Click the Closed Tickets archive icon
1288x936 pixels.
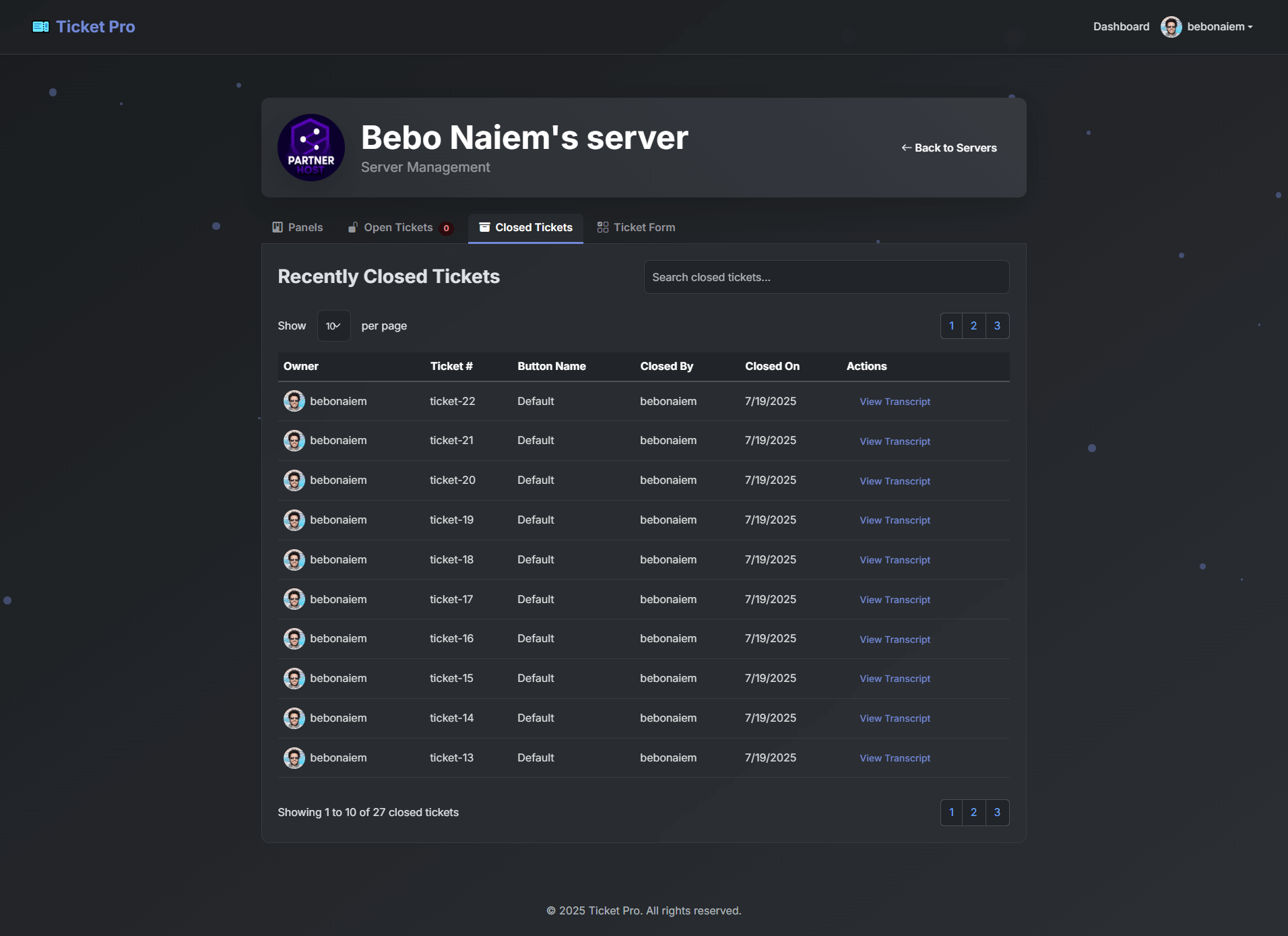[484, 228]
